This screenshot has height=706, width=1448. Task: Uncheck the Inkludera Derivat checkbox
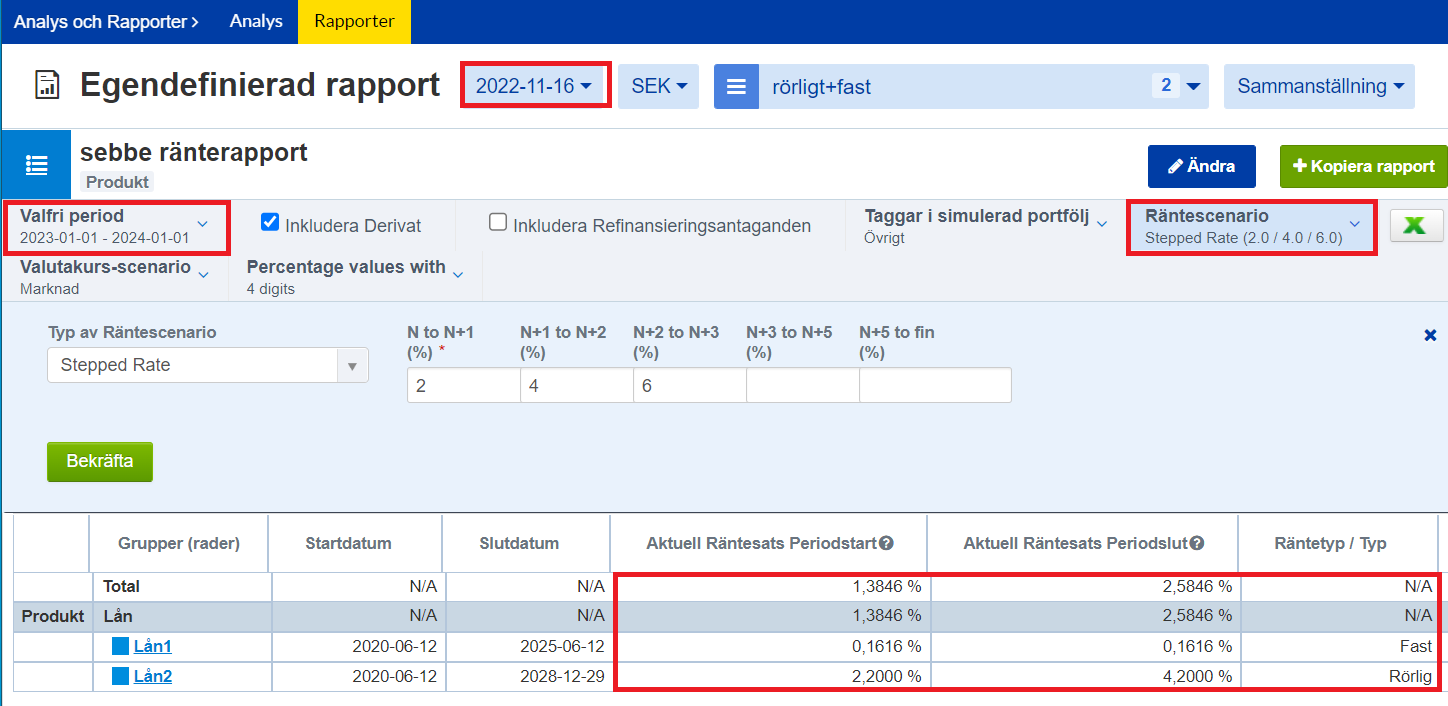270,223
